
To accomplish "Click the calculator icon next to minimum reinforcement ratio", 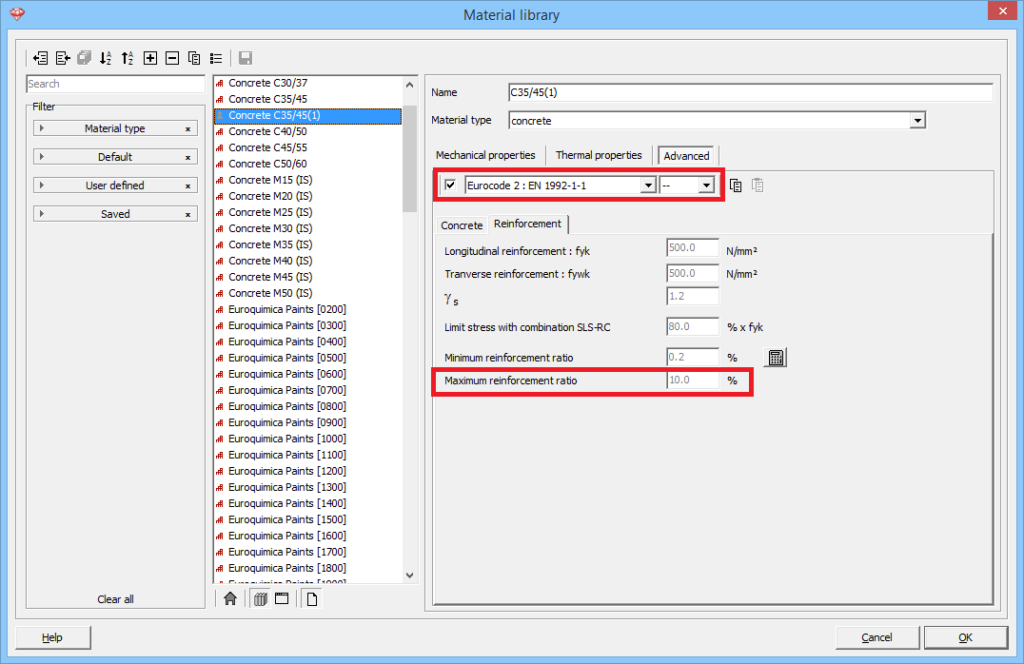I will [775, 357].
